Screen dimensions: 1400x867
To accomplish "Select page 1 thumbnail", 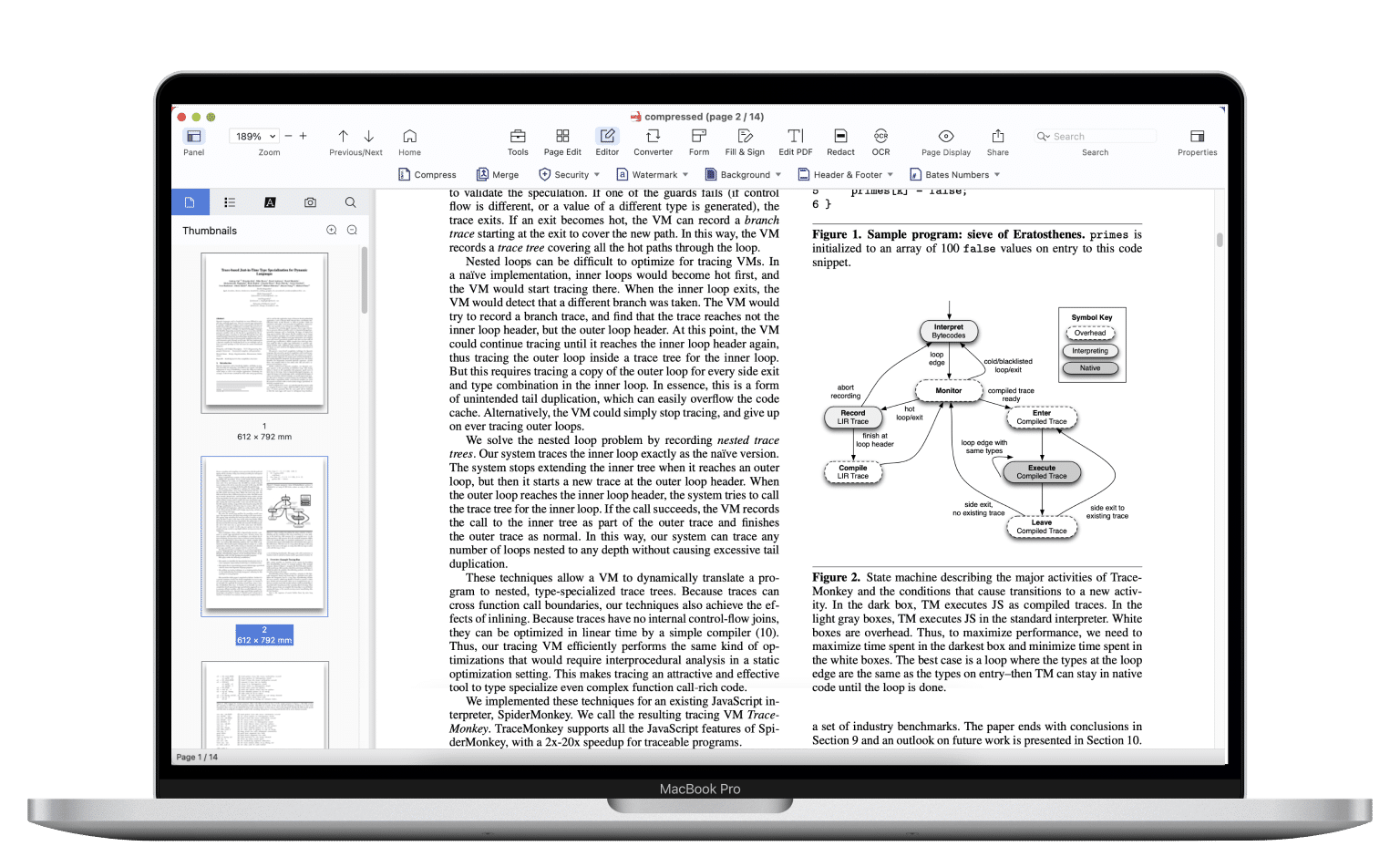I will pyautogui.click(x=264, y=333).
